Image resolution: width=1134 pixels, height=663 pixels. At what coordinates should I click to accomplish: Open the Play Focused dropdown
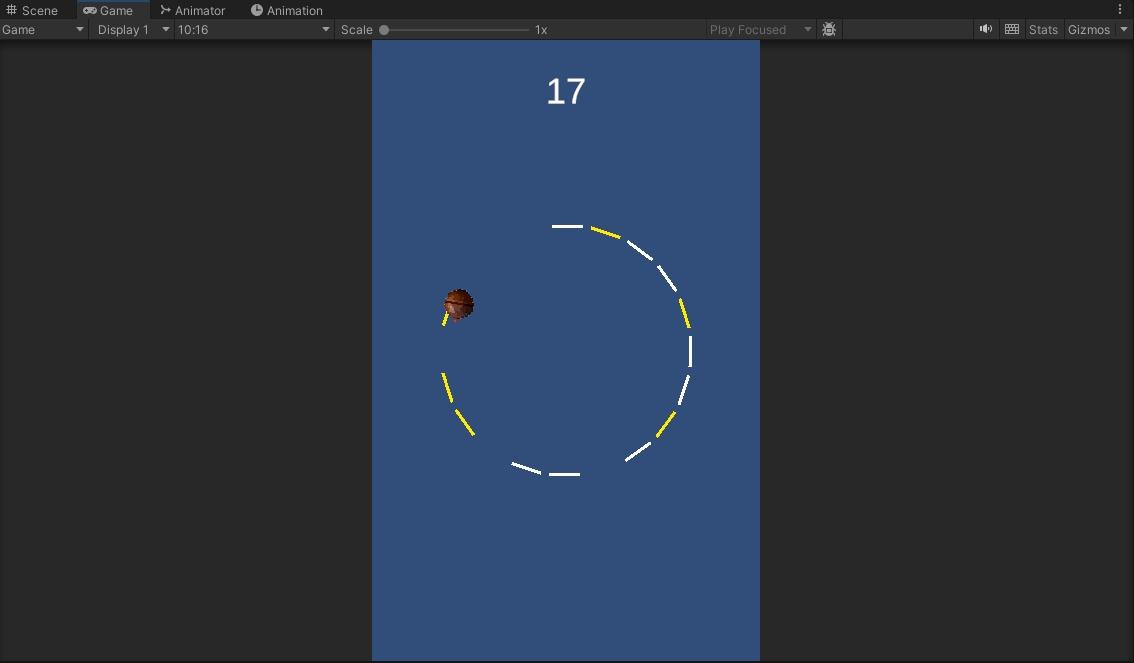[759, 30]
